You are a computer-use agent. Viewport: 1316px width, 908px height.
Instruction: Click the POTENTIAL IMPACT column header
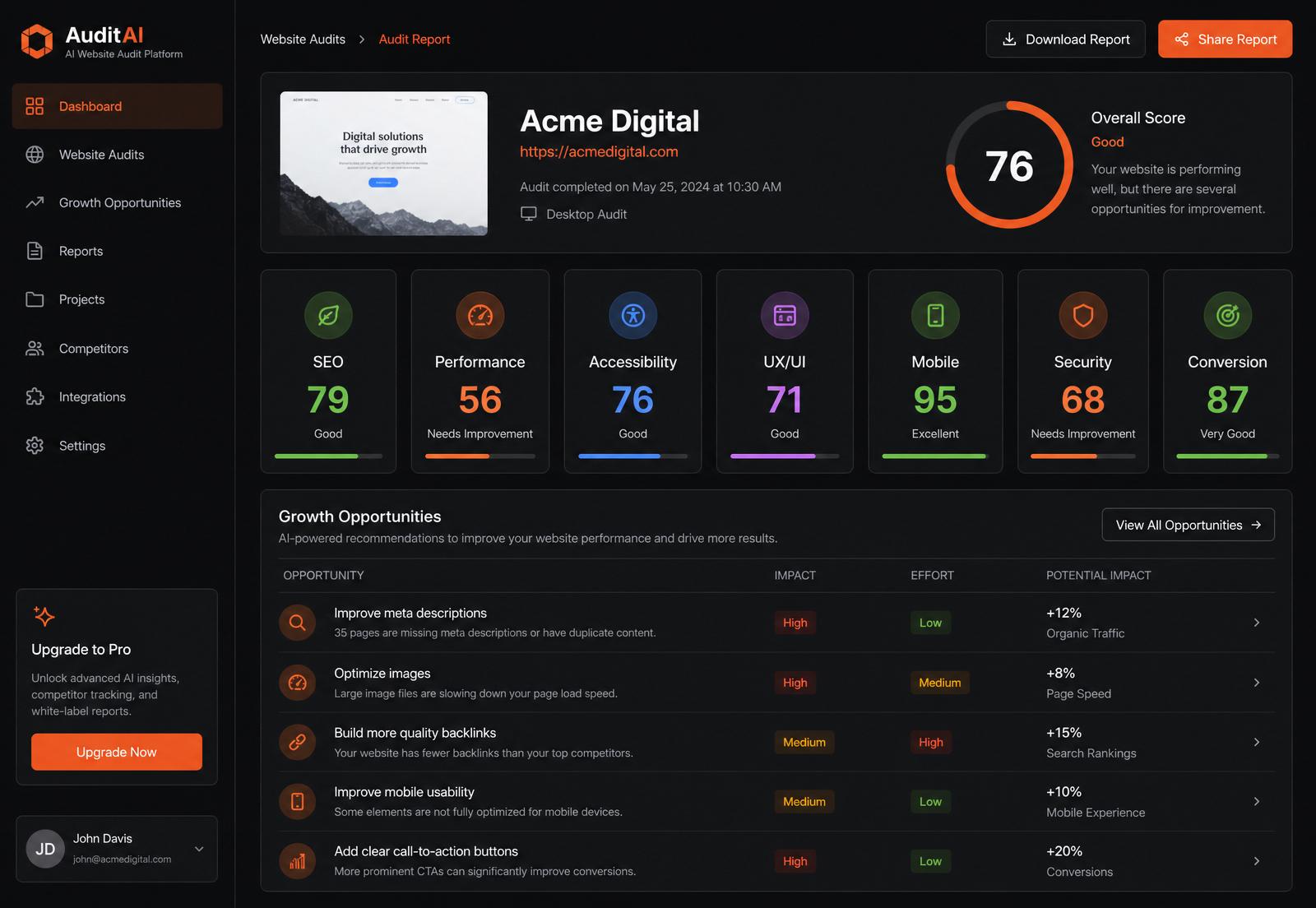[1098, 576]
